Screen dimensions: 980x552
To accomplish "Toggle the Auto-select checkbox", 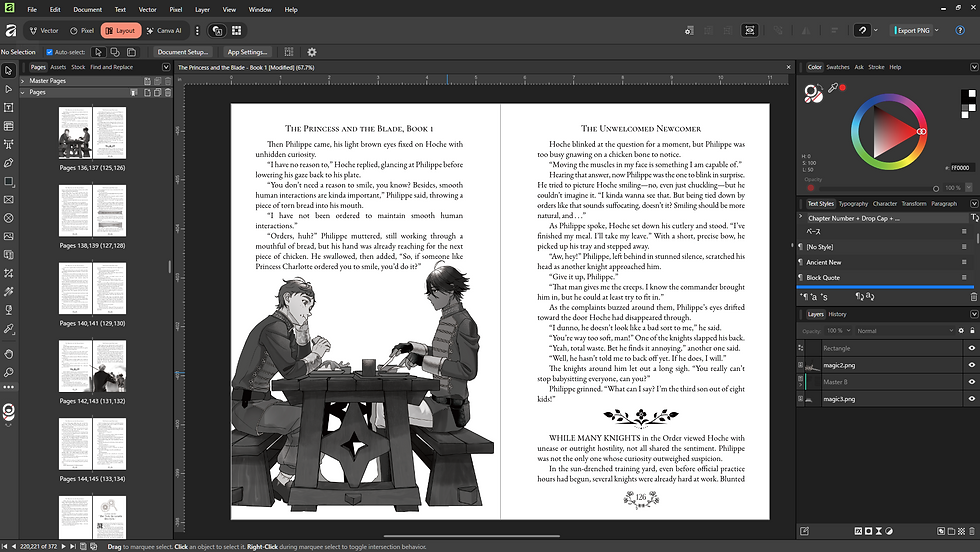I will click(49, 52).
